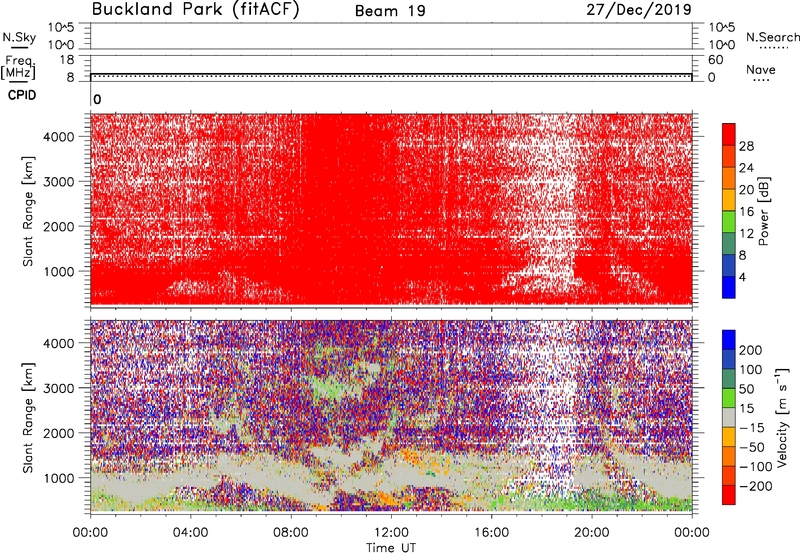Click the '[MHz]' unit label

point(18,73)
